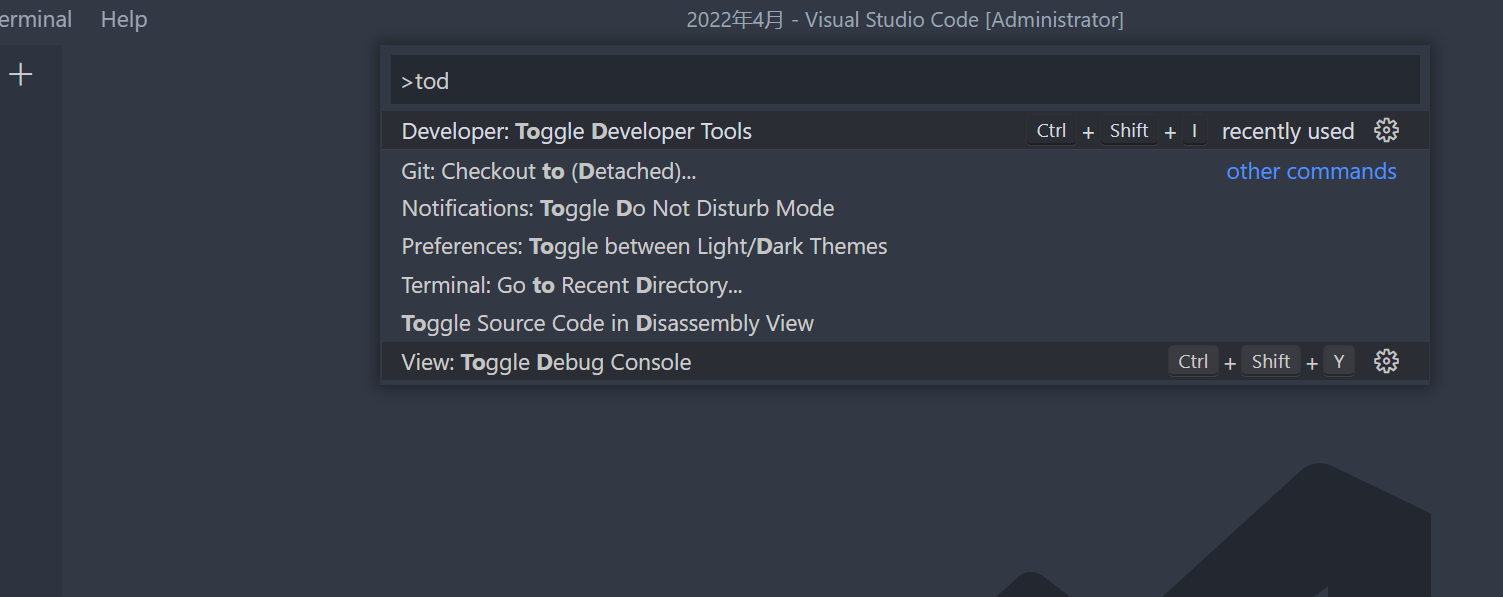Image resolution: width=1503 pixels, height=597 pixels.
Task: Choose Terminal: Go to Recent Directory
Action: (569, 285)
